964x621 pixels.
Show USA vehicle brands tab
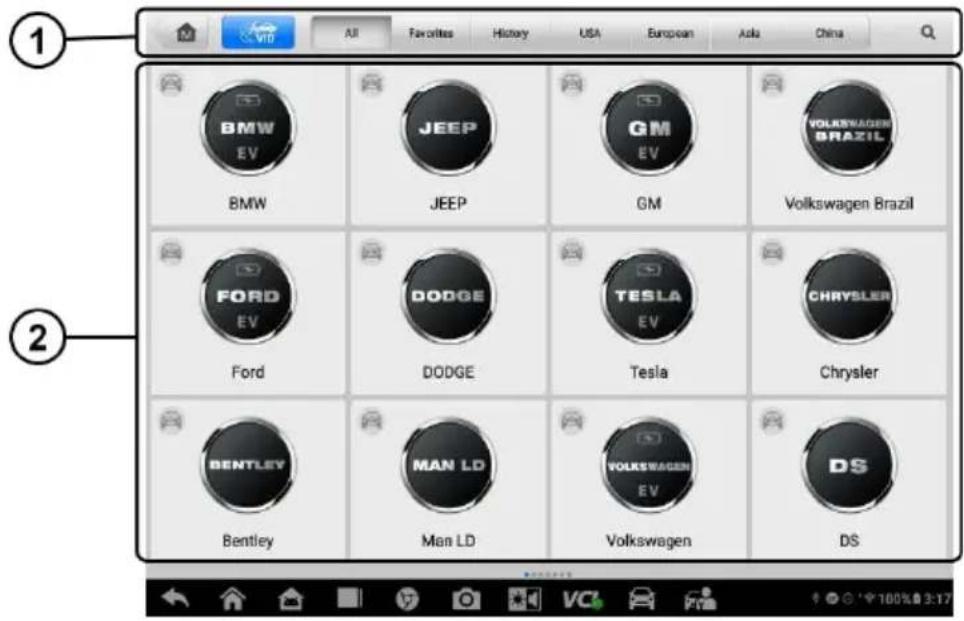[590, 33]
